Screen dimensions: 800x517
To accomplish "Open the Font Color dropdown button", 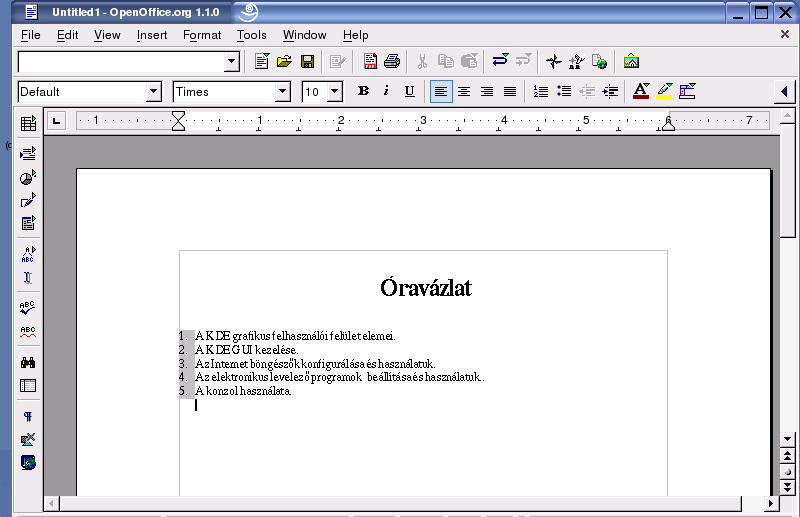I will click(641, 91).
